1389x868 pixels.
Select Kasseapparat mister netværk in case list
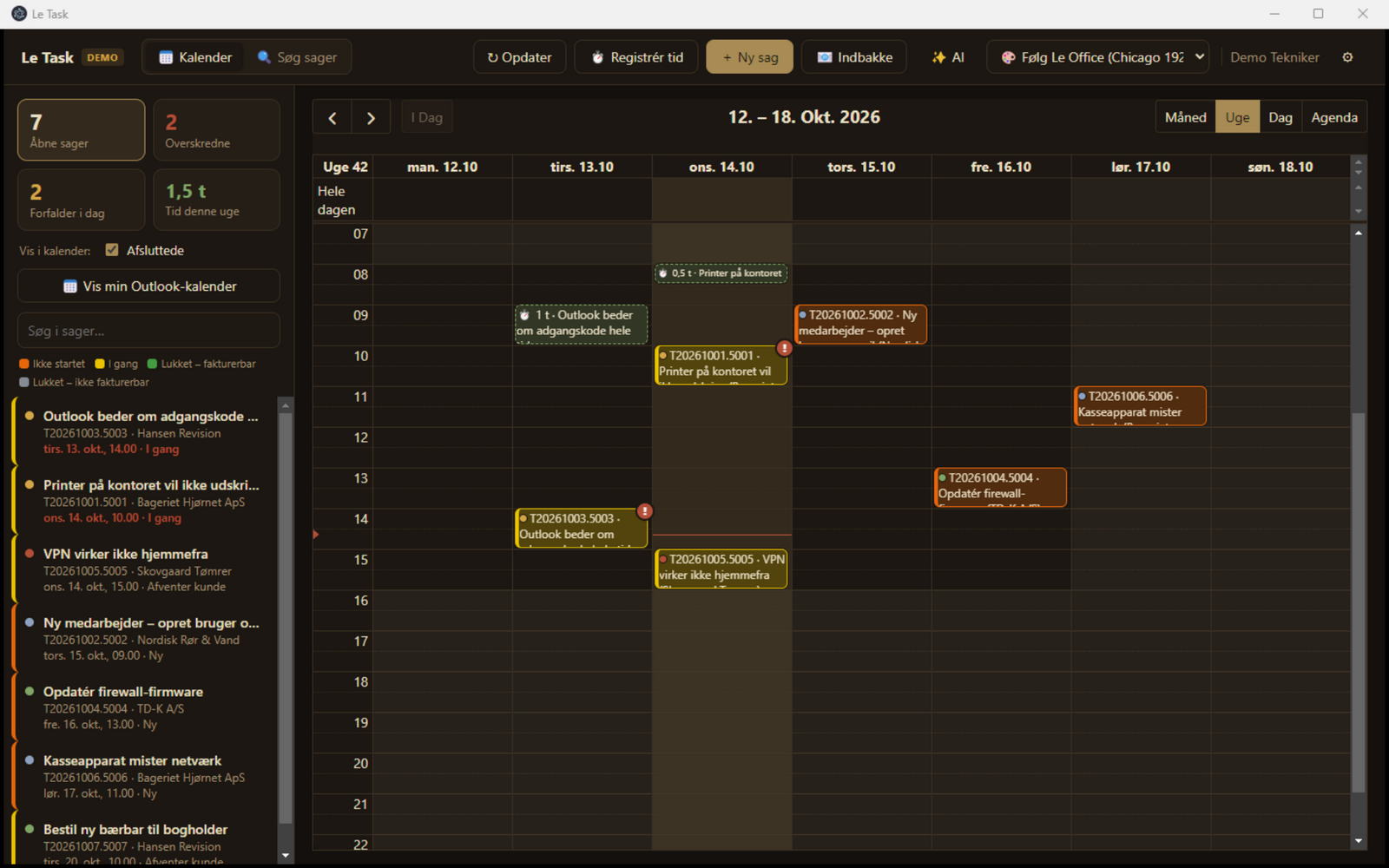tap(146, 776)
